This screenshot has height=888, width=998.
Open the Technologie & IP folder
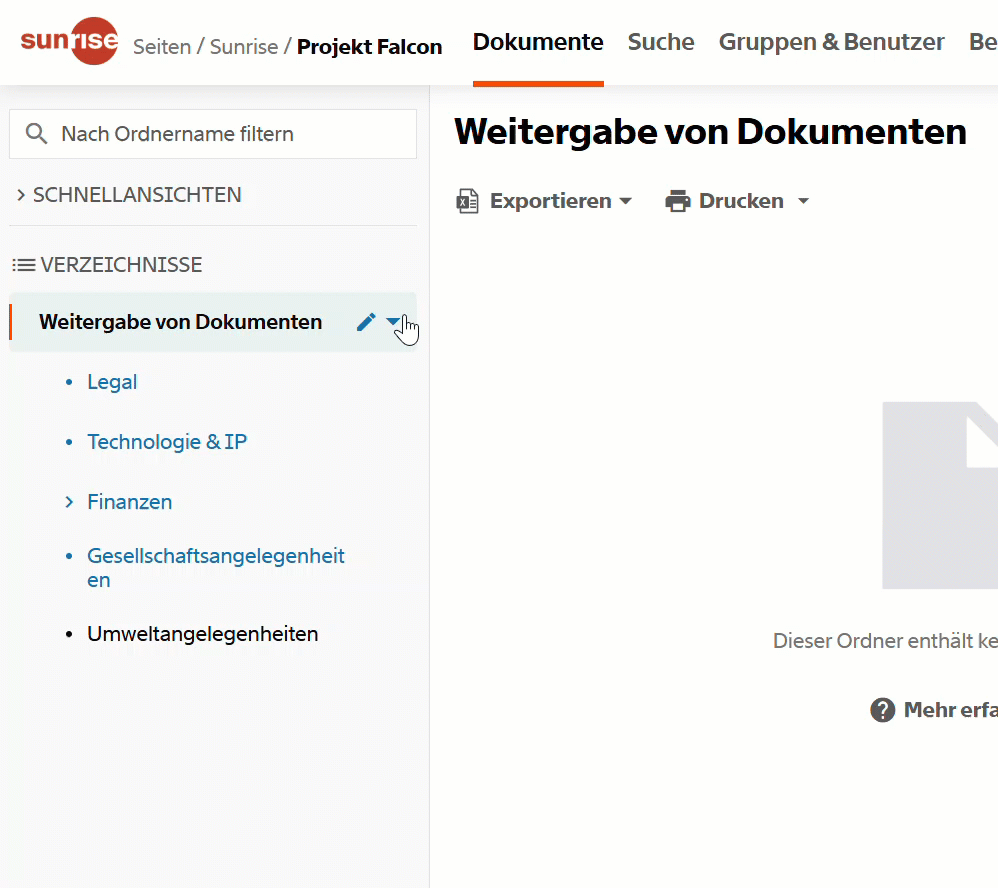click(167, 442)
